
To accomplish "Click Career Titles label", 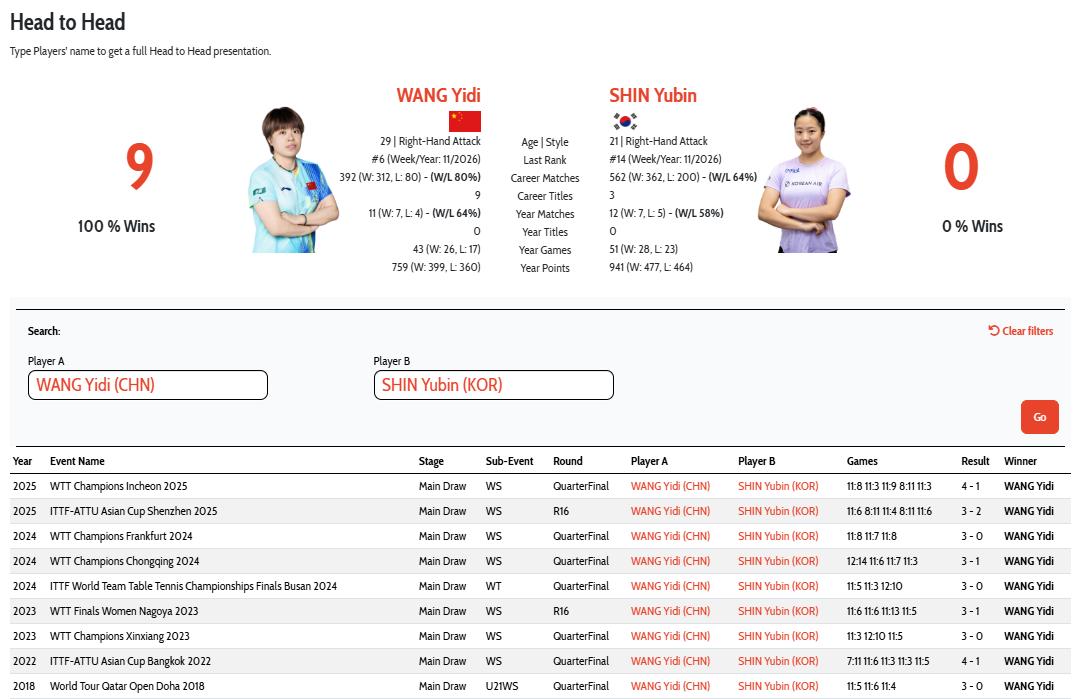I will 545,196.
